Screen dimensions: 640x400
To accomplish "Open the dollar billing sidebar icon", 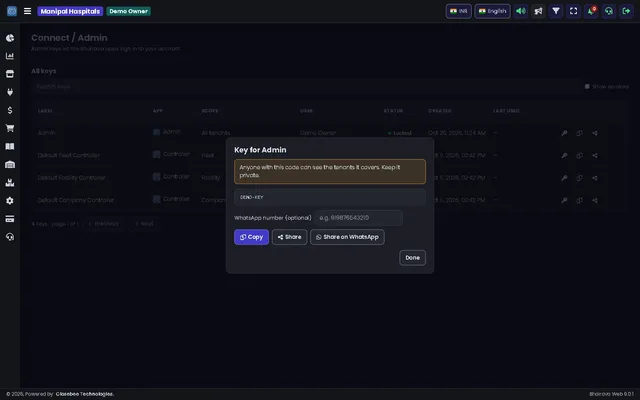I will click(10, 110).
